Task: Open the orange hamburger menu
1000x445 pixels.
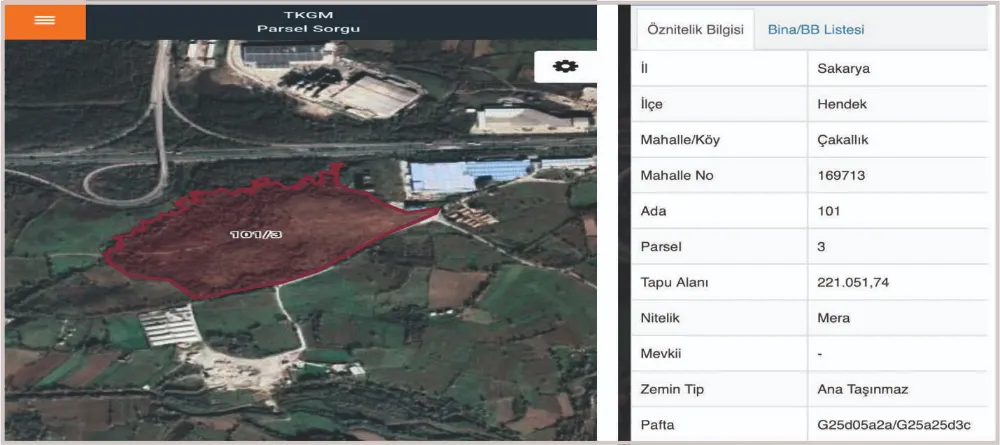Action: point(44,21)
